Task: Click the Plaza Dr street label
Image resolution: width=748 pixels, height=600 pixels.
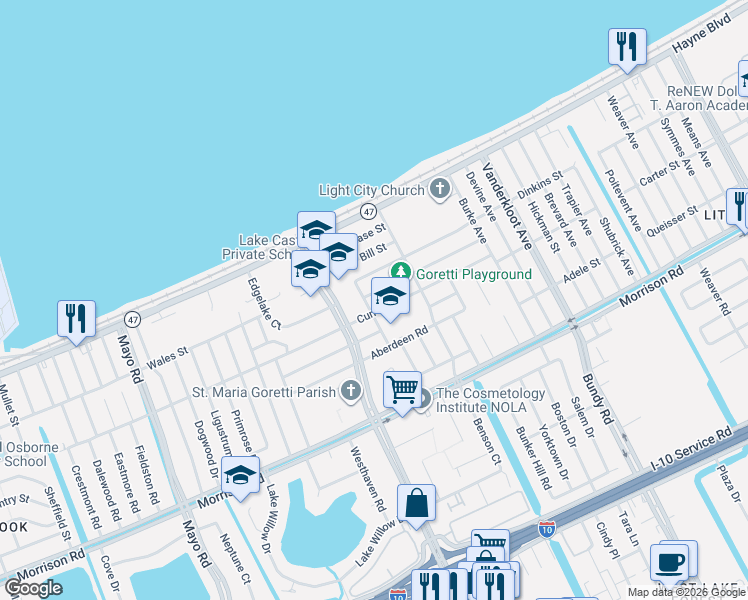Action: (x=729, y=483)
